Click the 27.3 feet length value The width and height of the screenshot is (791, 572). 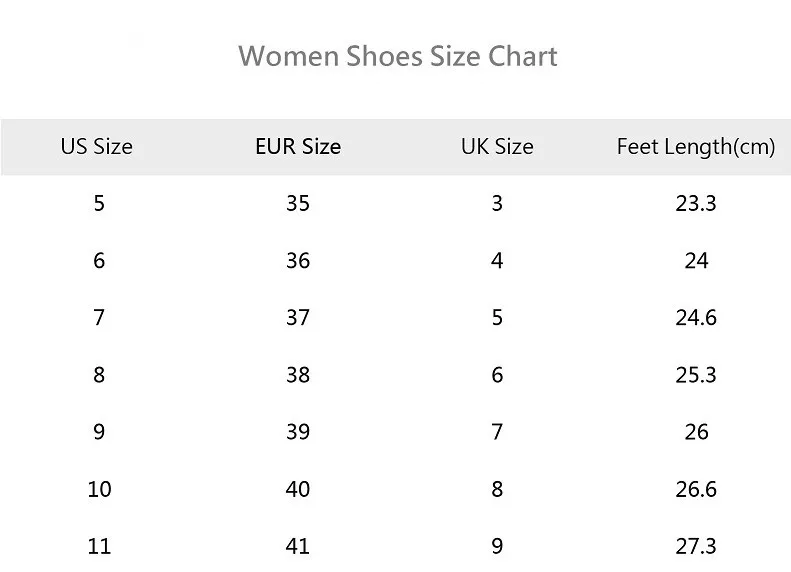(696, 546)
